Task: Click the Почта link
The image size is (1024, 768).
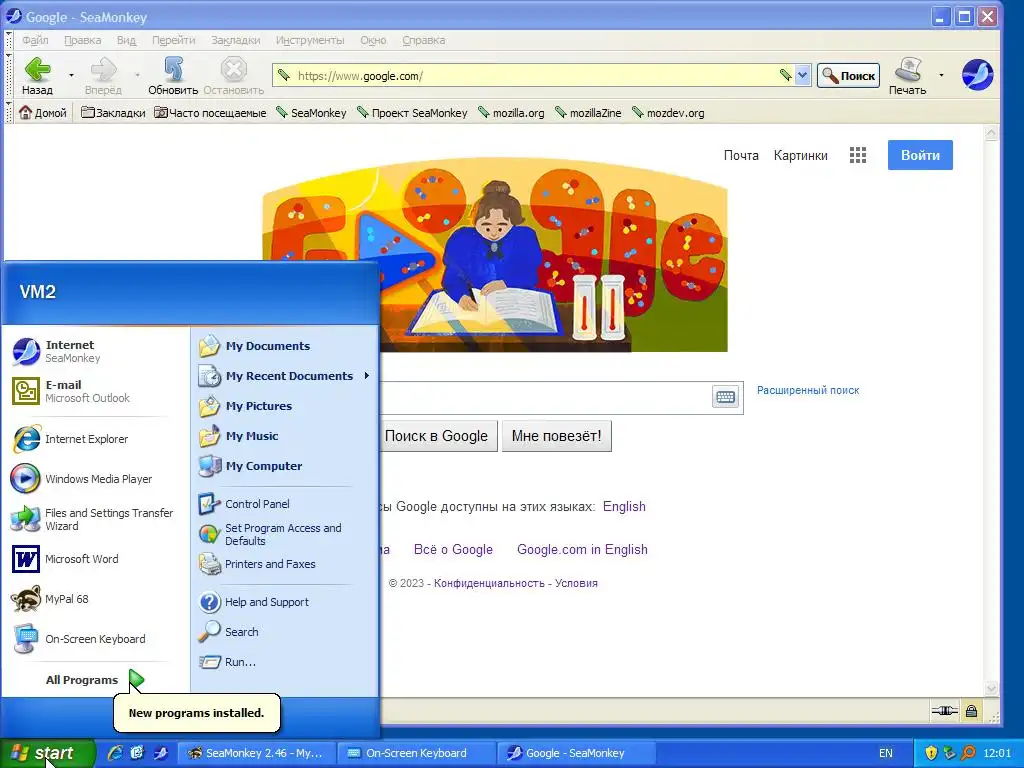Action: coord(741,155)
